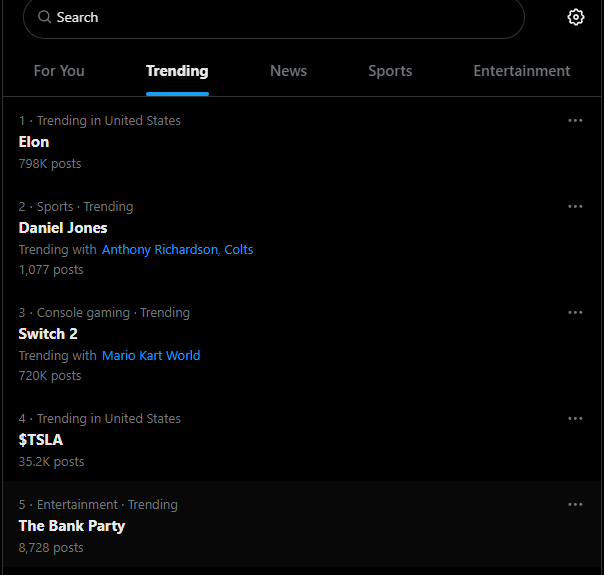Open the Entertainment tab

point(522,71)
